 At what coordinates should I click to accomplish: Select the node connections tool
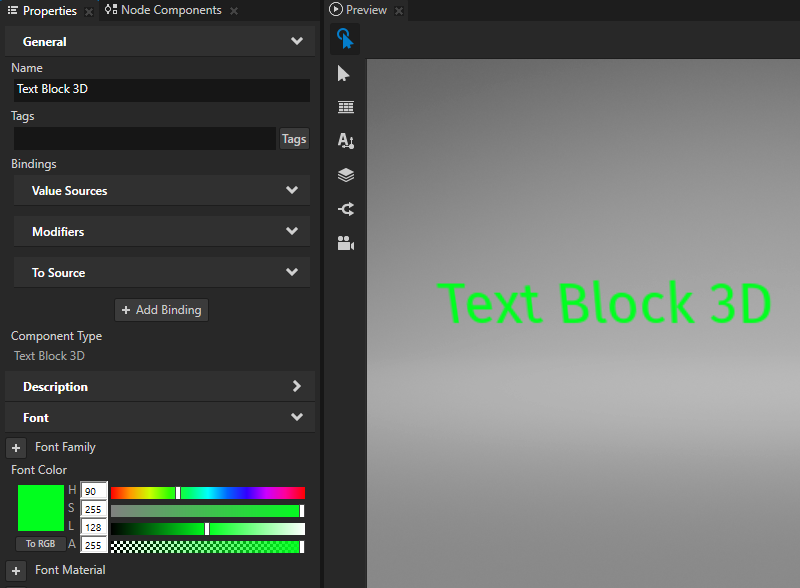point(345,209)
